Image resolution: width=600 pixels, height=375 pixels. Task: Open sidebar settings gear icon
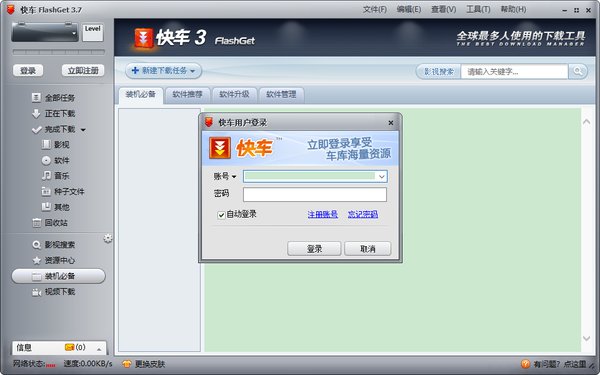[x=108, y=238]
